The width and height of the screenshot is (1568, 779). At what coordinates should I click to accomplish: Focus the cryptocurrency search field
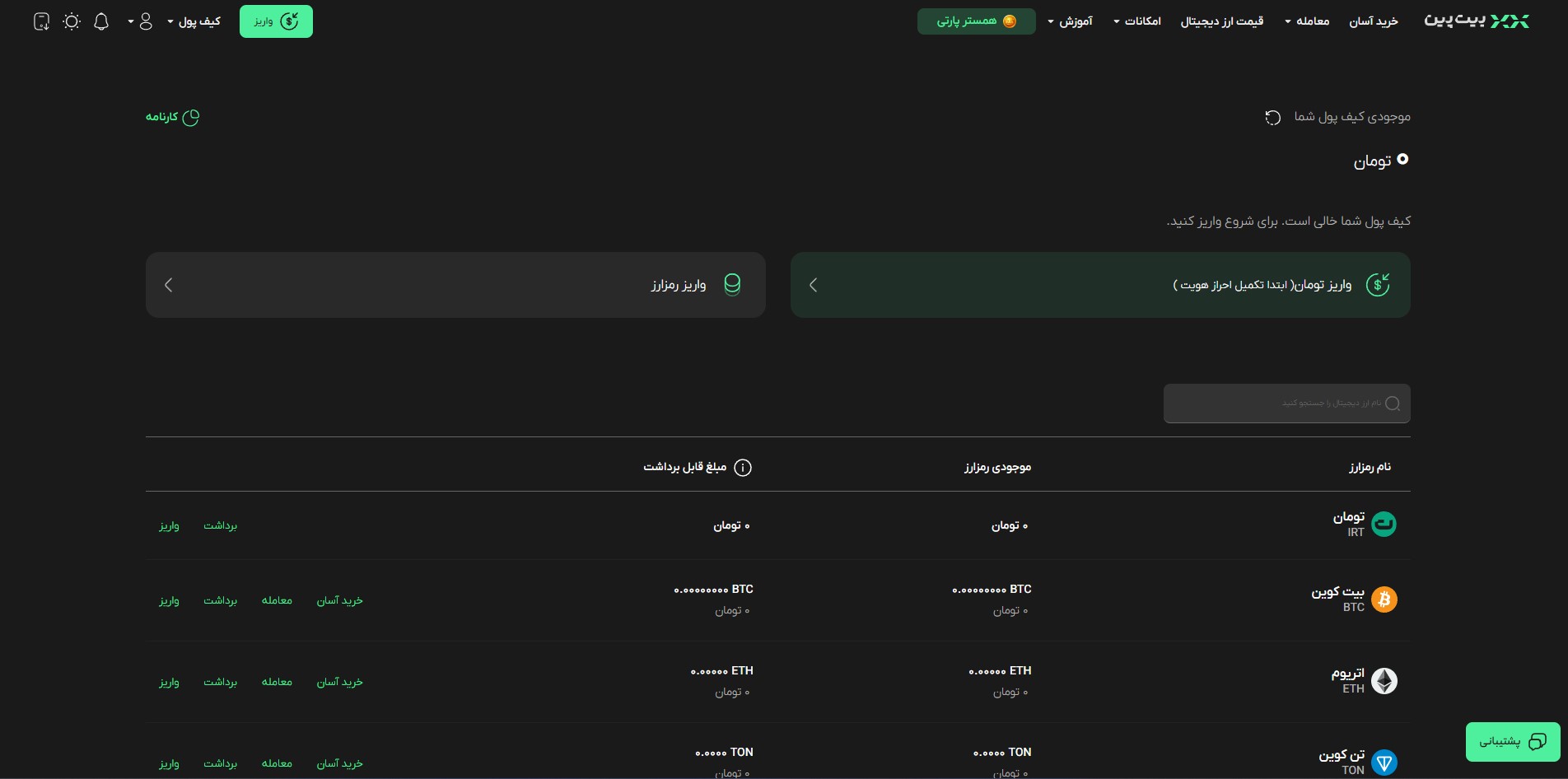1287,403
